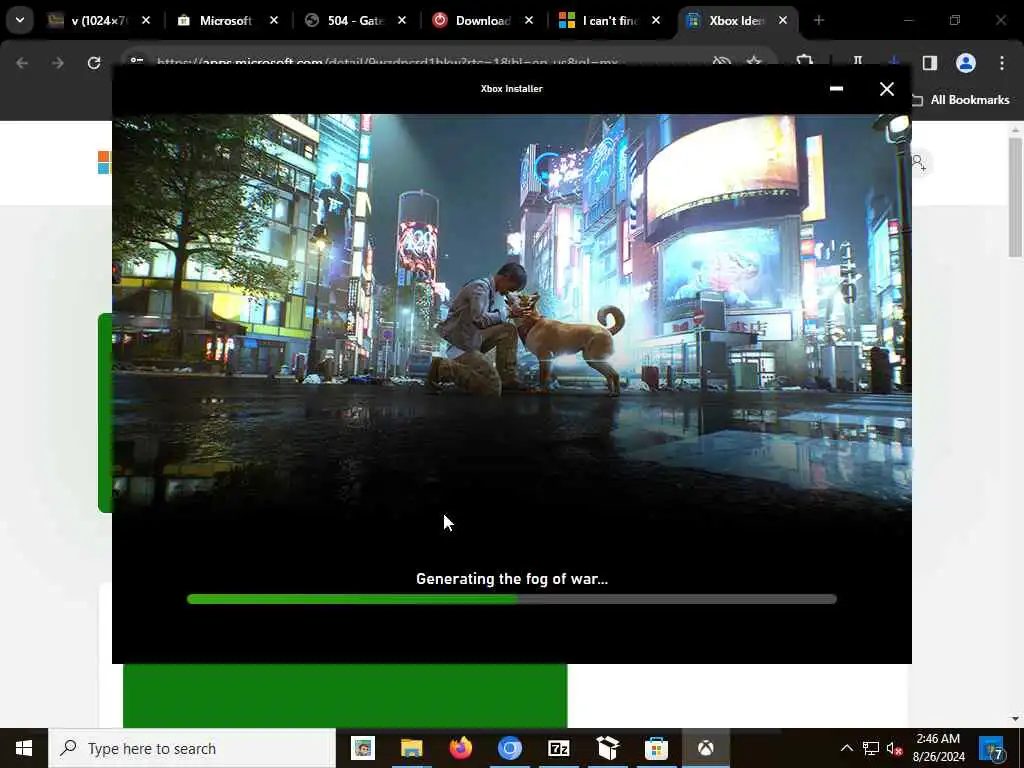Close the '504 - Gate' tab

pos(402,20)
